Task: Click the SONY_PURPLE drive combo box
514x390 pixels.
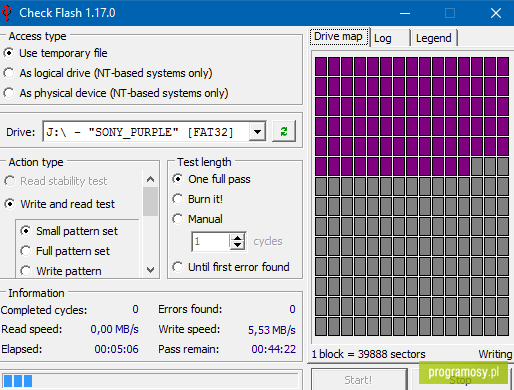Action: 154,132
